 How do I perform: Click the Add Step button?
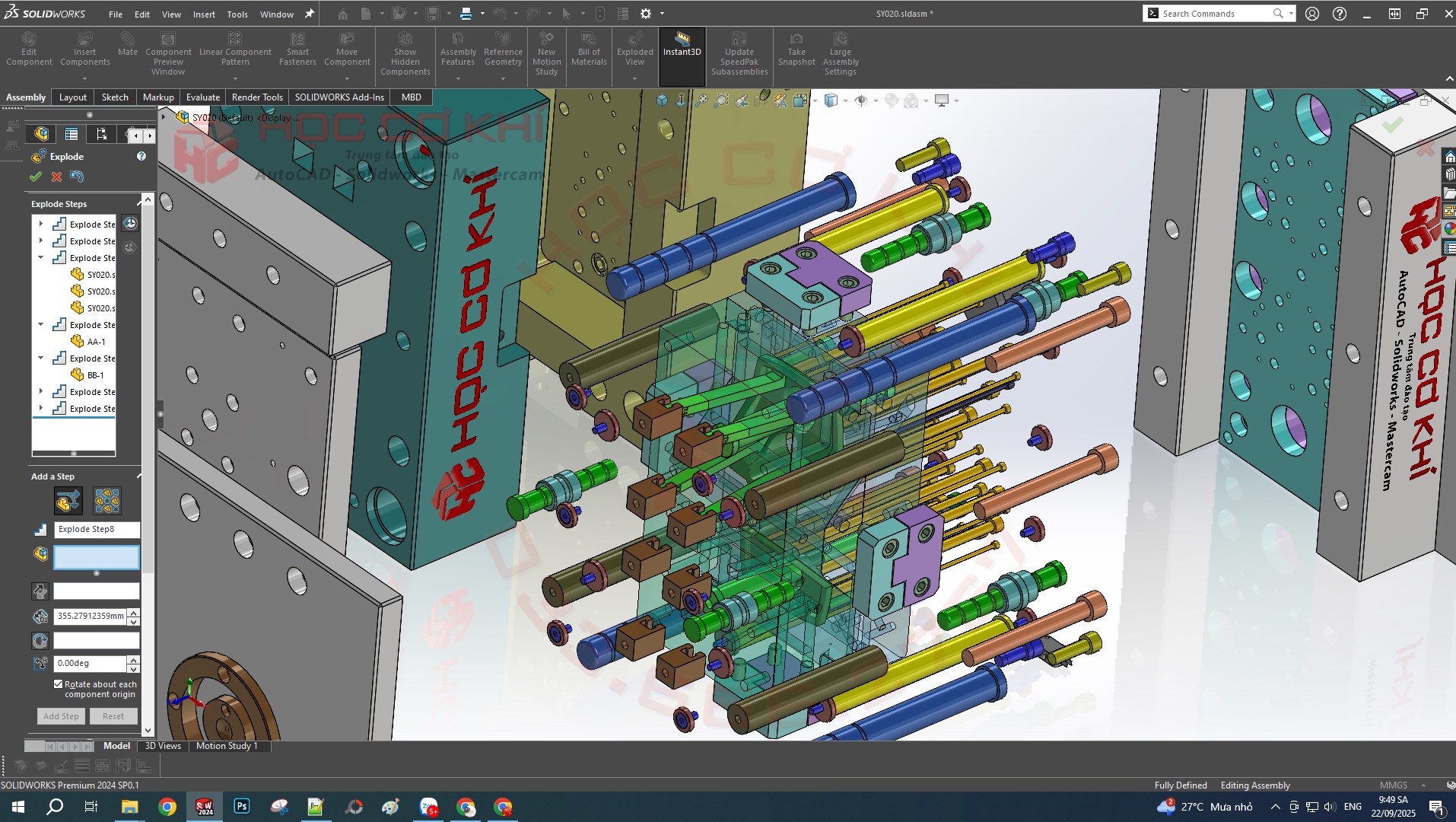[x=61, y=716]
